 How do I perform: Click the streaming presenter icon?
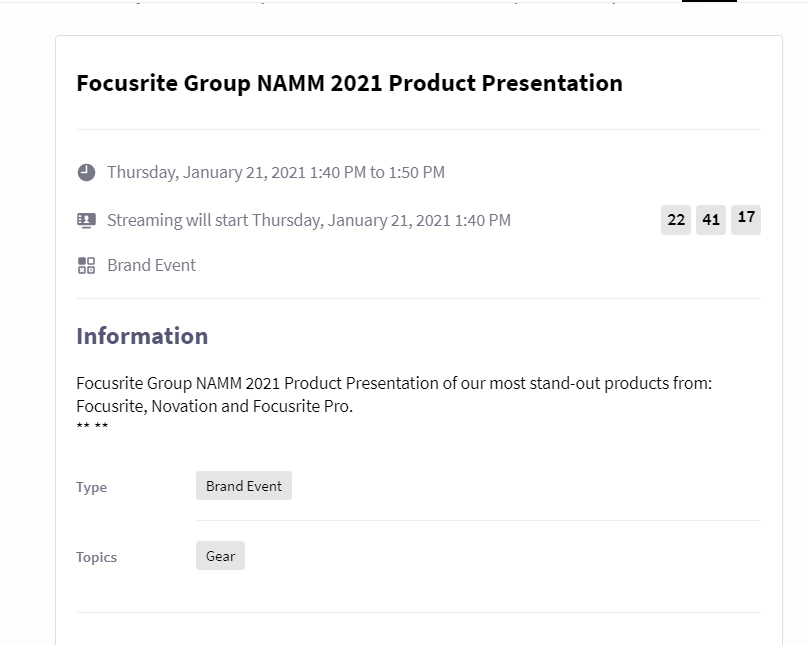86,220
